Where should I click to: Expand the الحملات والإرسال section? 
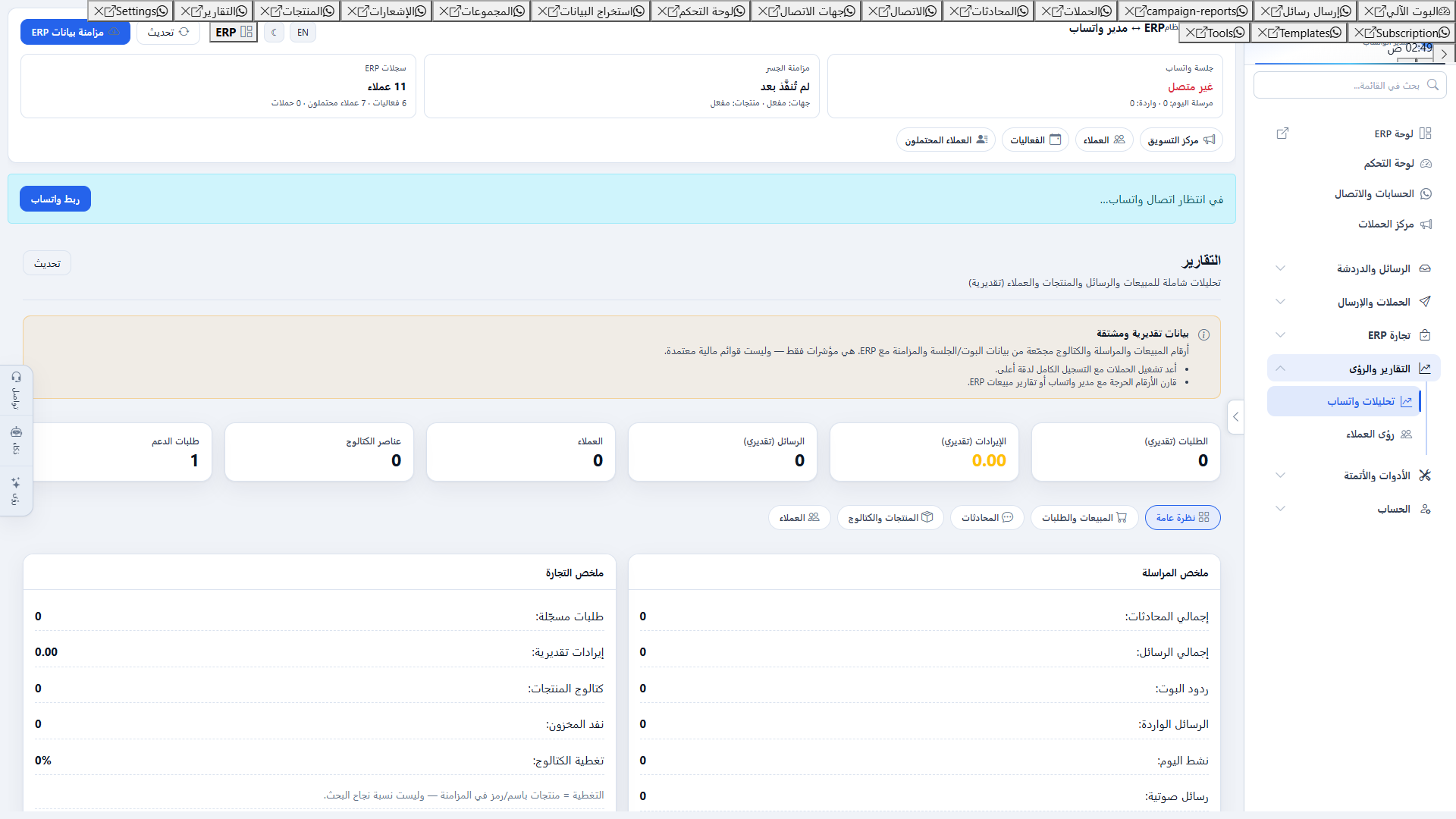(1354, 302)
